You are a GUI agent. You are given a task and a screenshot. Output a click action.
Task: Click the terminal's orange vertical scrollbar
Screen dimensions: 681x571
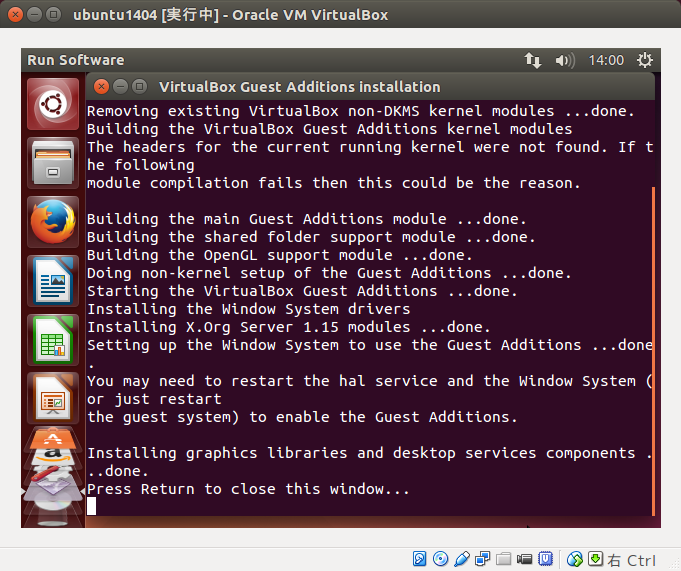click(x=653, y=351)
